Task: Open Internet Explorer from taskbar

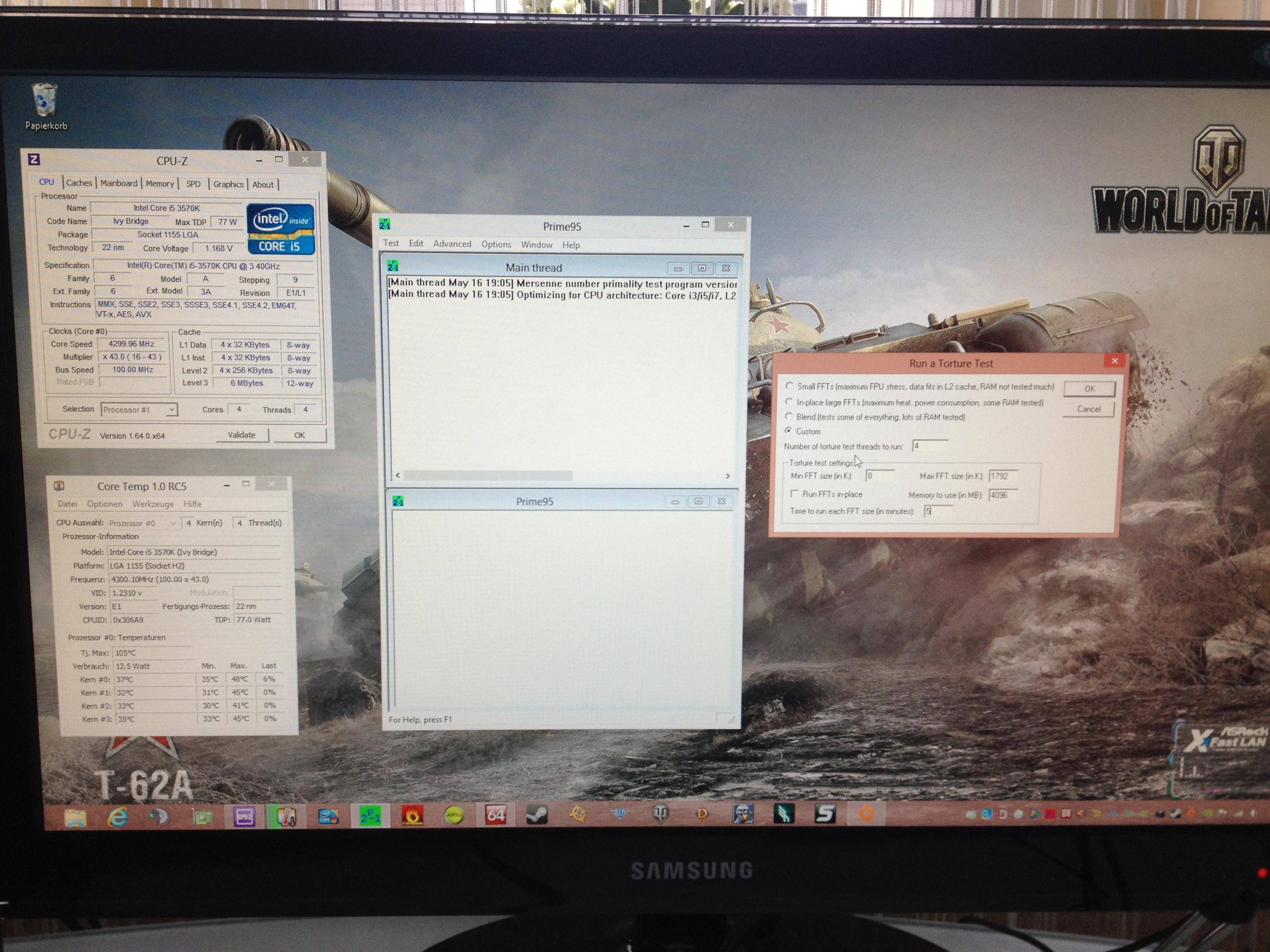Action: click(118, 817)
